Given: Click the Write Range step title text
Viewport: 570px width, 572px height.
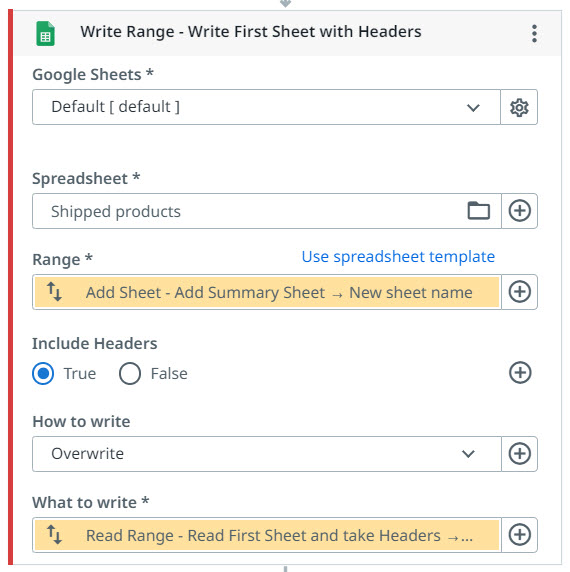Looking at the screenshot, I should click(x=251, y=32).
